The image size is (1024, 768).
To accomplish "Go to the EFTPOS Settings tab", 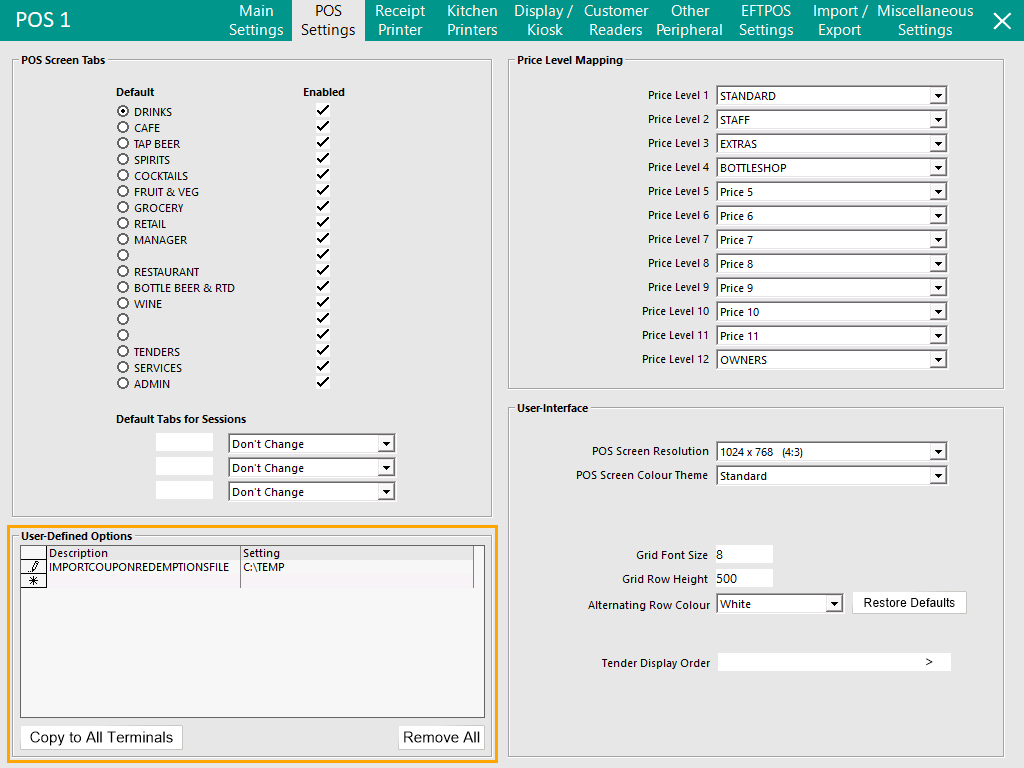I will (766, 21).
